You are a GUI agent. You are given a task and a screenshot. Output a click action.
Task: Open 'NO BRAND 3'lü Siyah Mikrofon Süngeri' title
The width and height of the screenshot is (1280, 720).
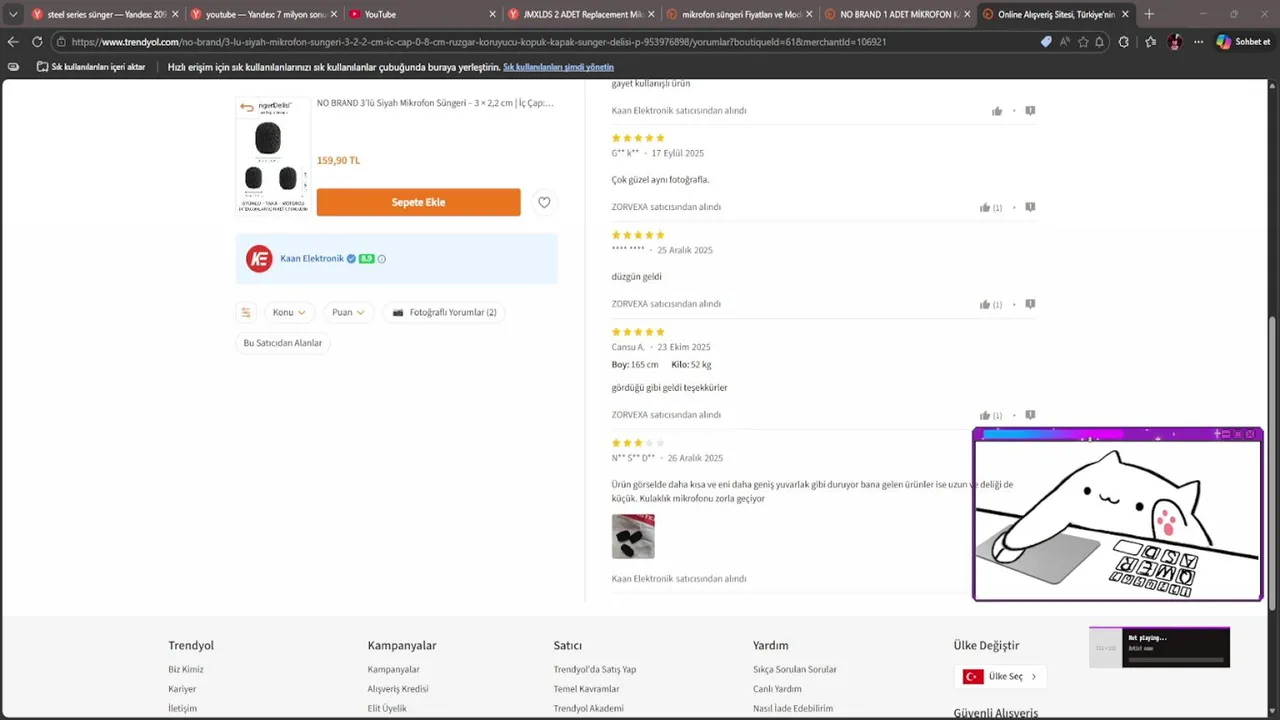[435, 103]
